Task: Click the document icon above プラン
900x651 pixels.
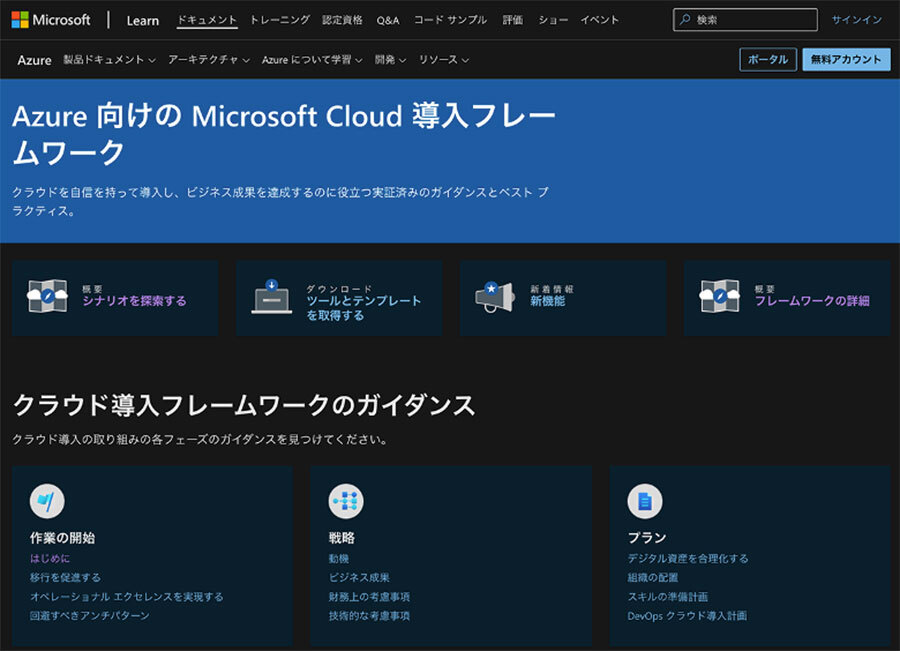Action: 644,501
